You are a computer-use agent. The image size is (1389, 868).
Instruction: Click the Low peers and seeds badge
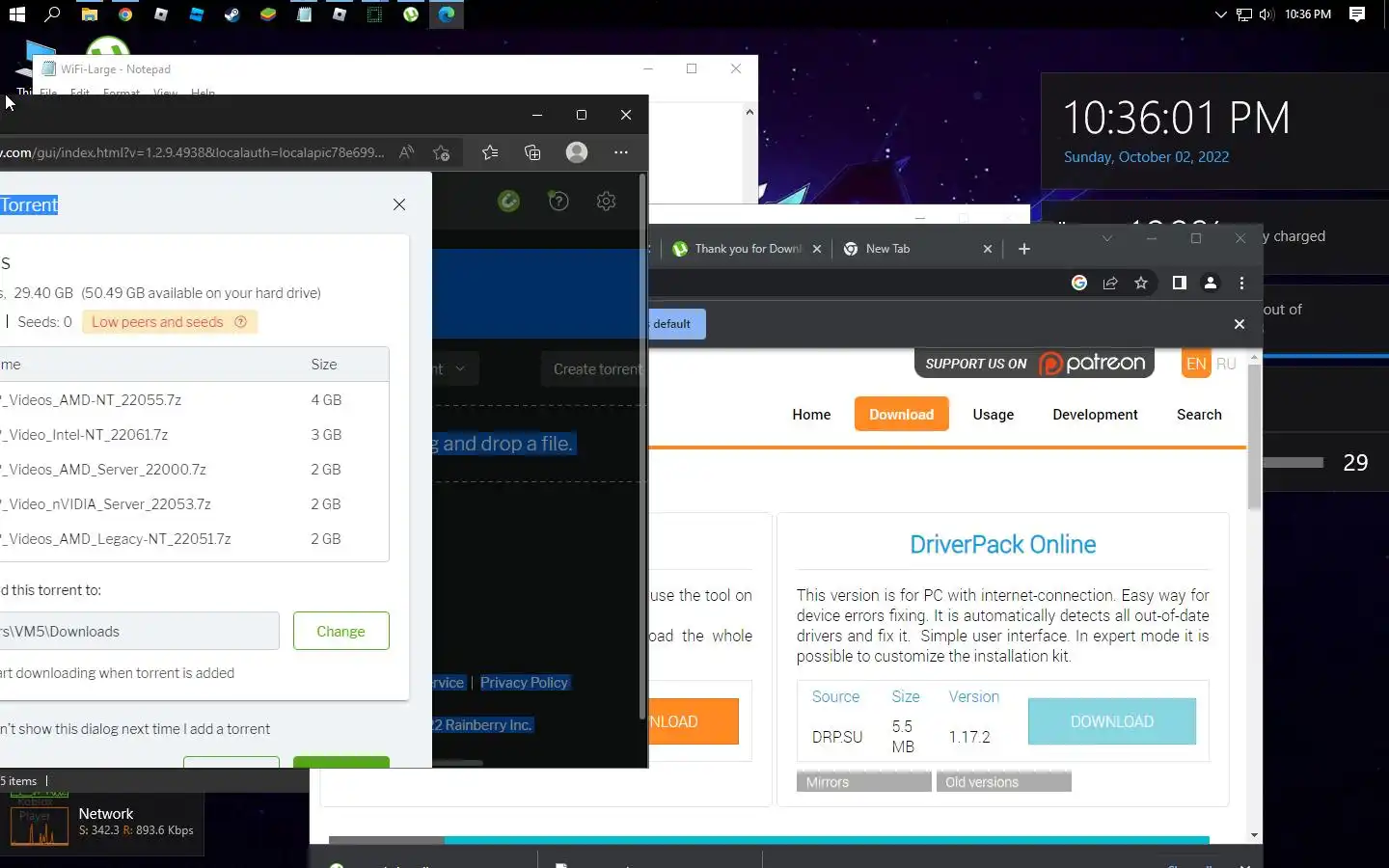pos(169,322)
